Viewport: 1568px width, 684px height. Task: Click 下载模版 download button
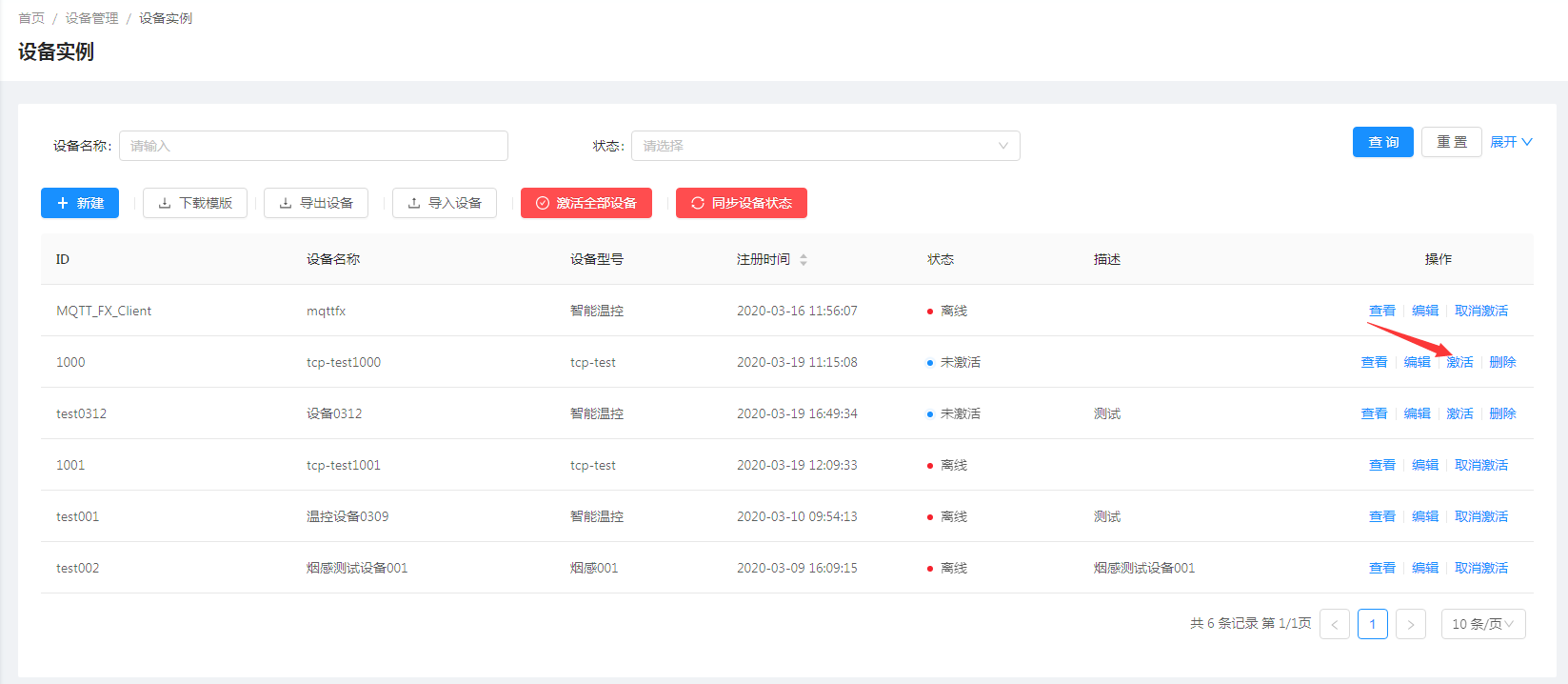195,203
